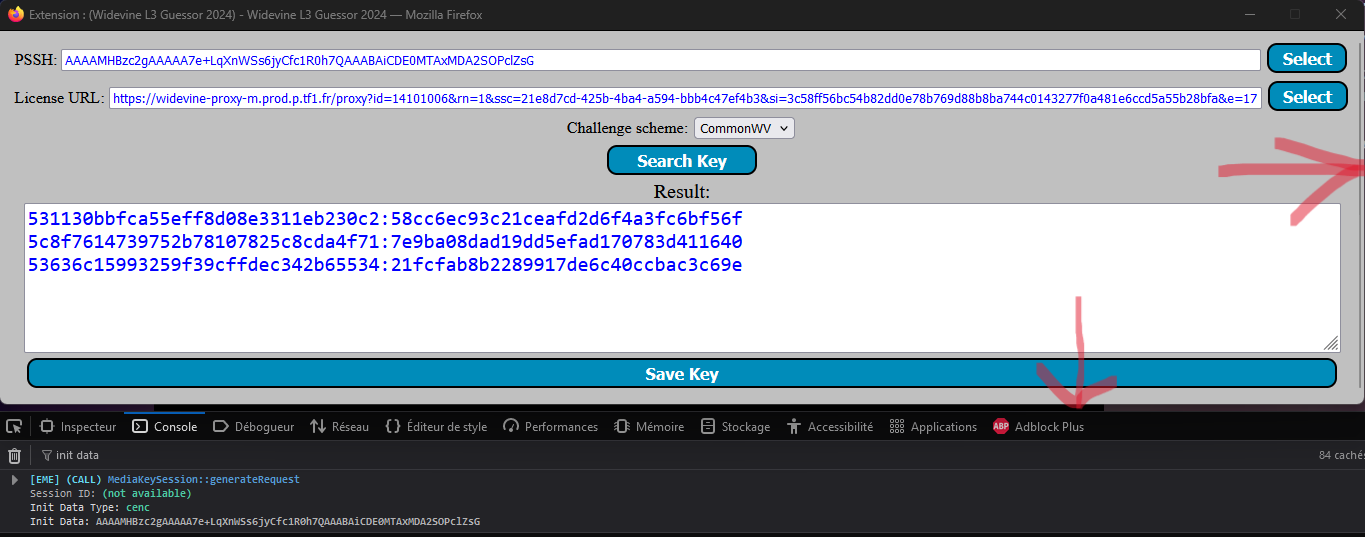Open the Challenge scheme CommonWV dropdown
1365x537 pixels.
pos(744,128)
